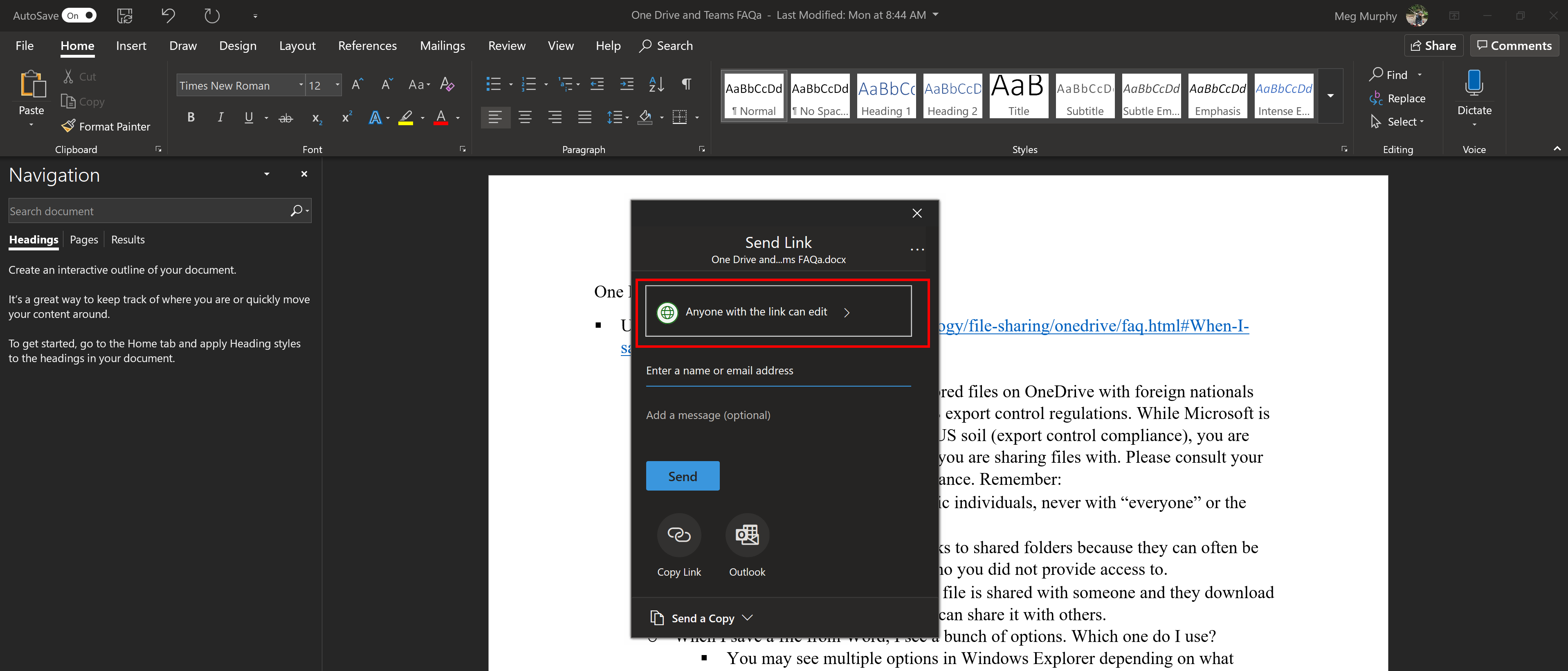Click the Format Painter brush
The image size is (1568, 671).
click(x=68, y=126)
